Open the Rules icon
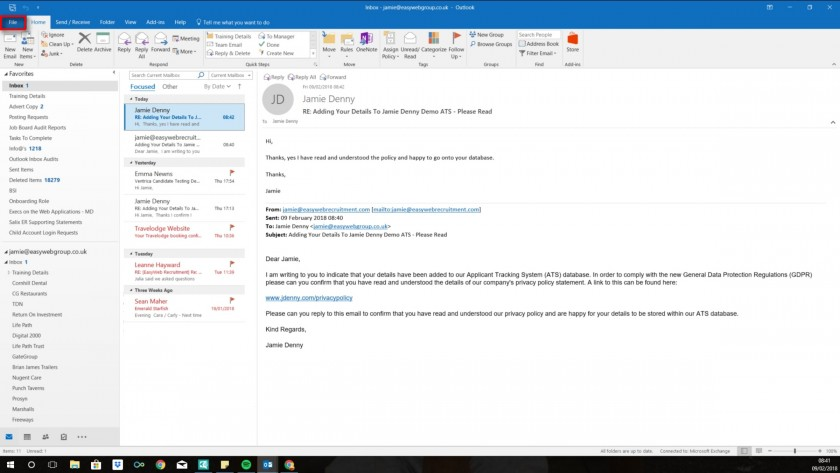The height and width of the screenshot is (473, 840). 347,39
